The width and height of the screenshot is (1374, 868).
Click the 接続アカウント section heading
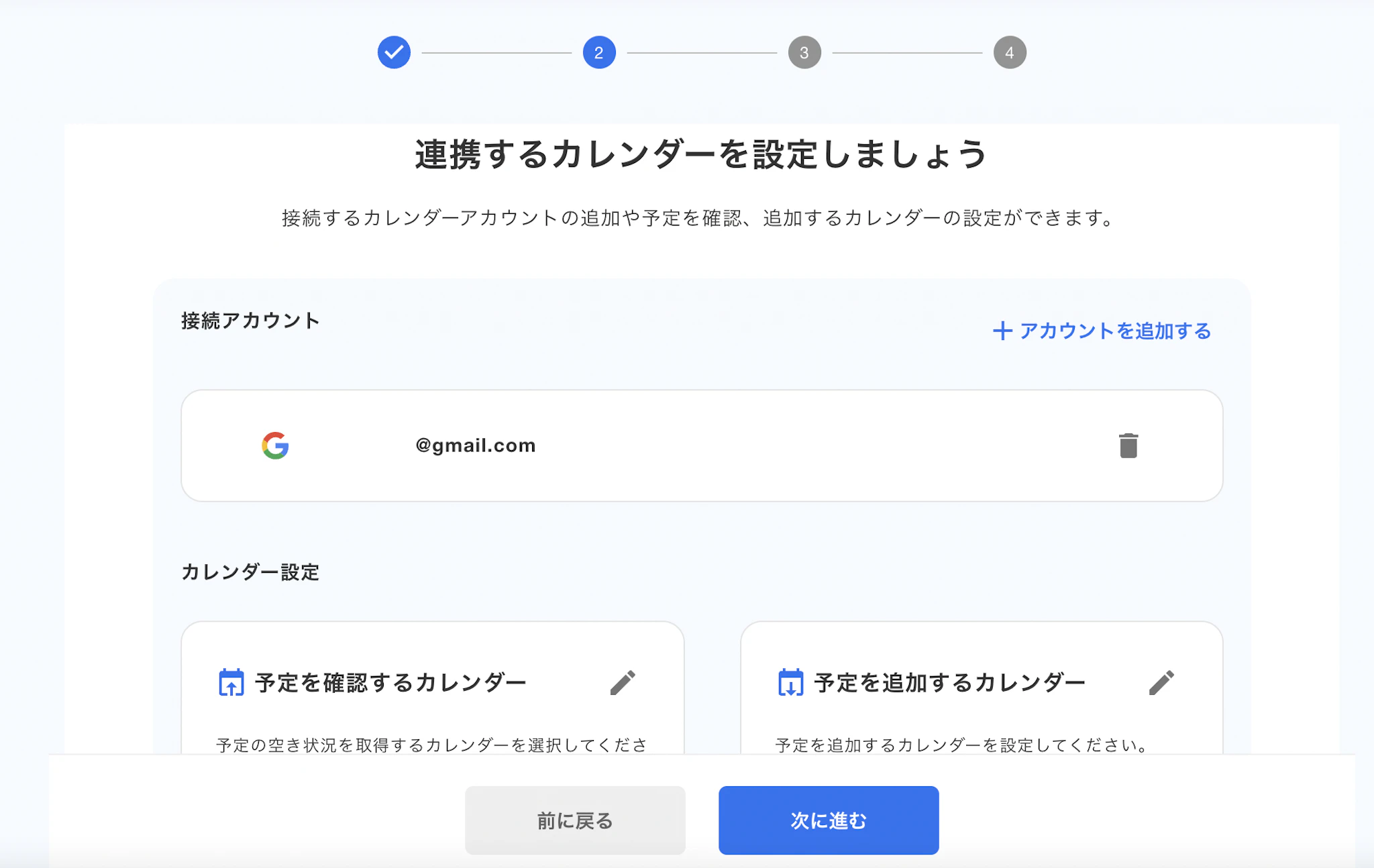tap(250, 321)
